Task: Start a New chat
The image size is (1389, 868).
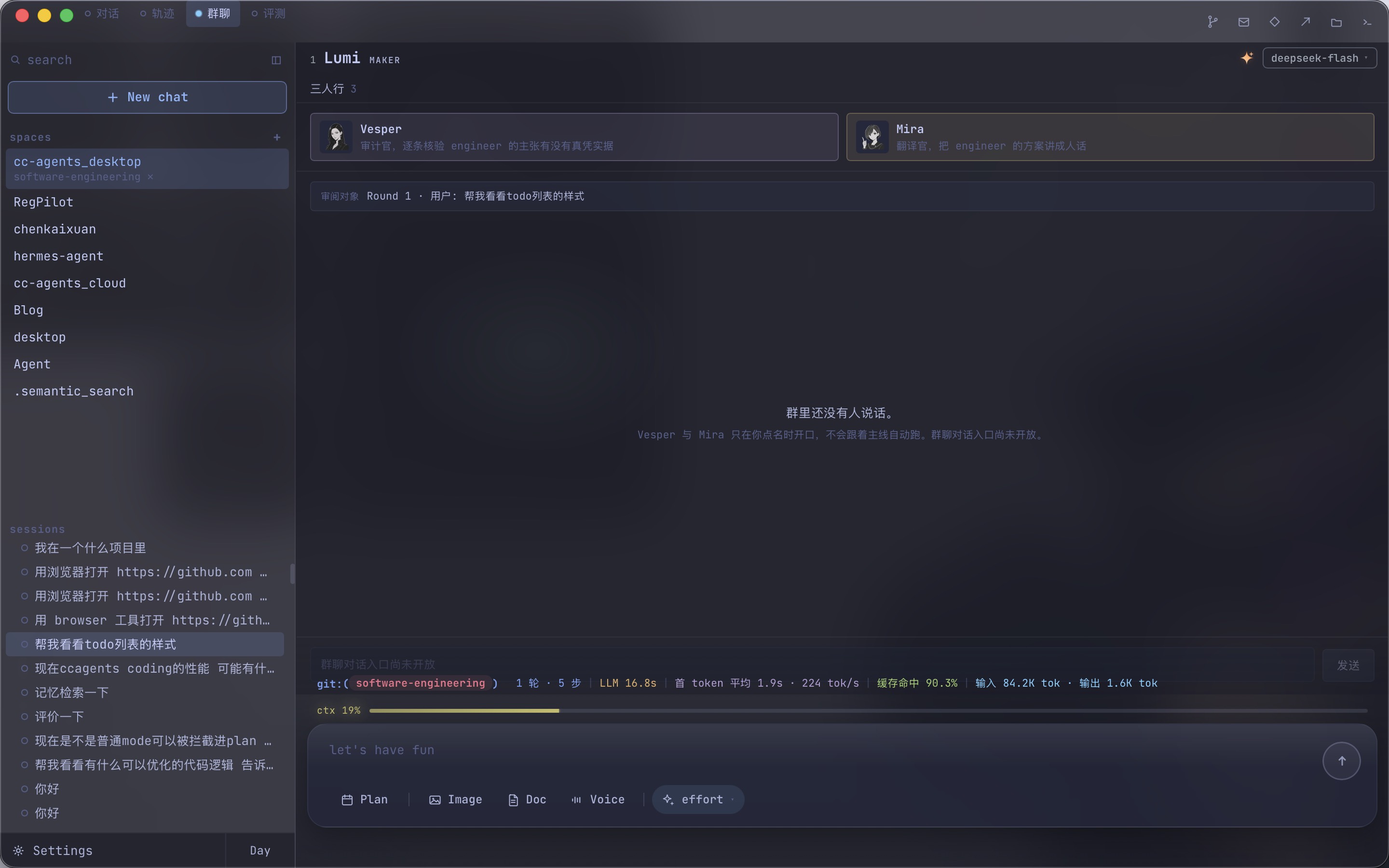Action: coord(147,97)
